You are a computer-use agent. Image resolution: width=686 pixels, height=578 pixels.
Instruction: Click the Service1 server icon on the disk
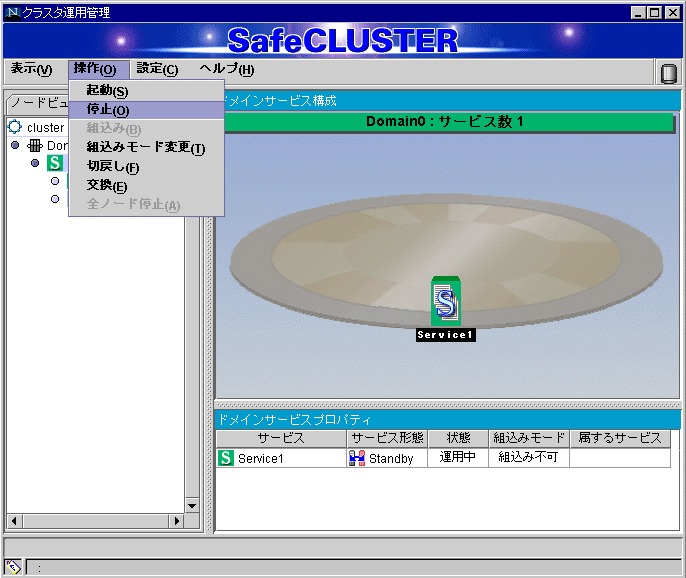pyautogui.click(x=445, y=302)
